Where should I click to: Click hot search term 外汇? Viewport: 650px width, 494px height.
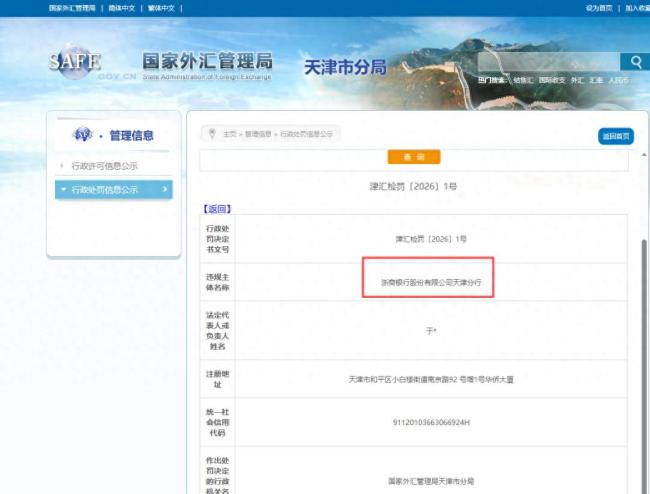click(577, 80)
